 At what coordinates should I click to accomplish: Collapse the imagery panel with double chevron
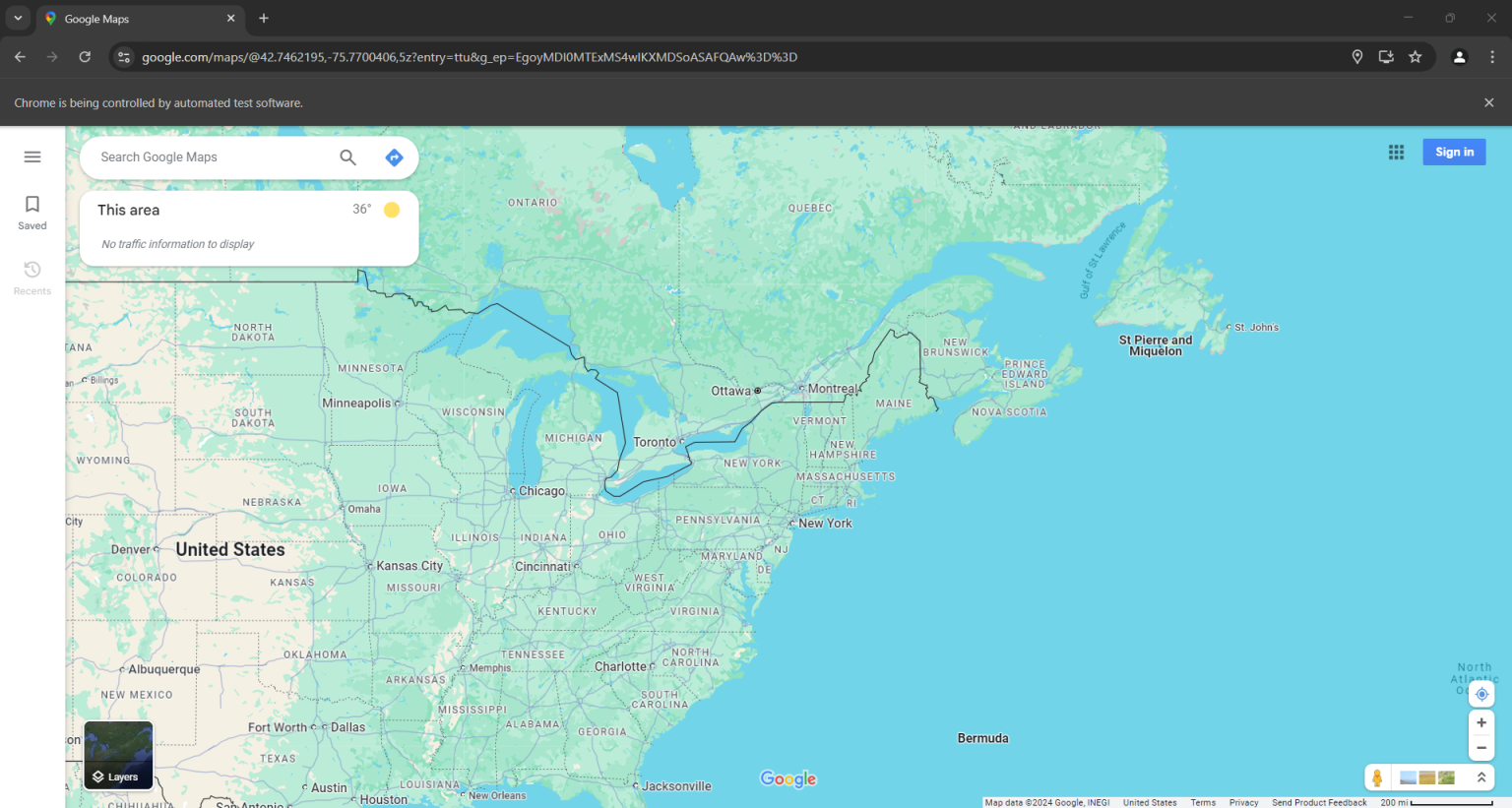1481,777
